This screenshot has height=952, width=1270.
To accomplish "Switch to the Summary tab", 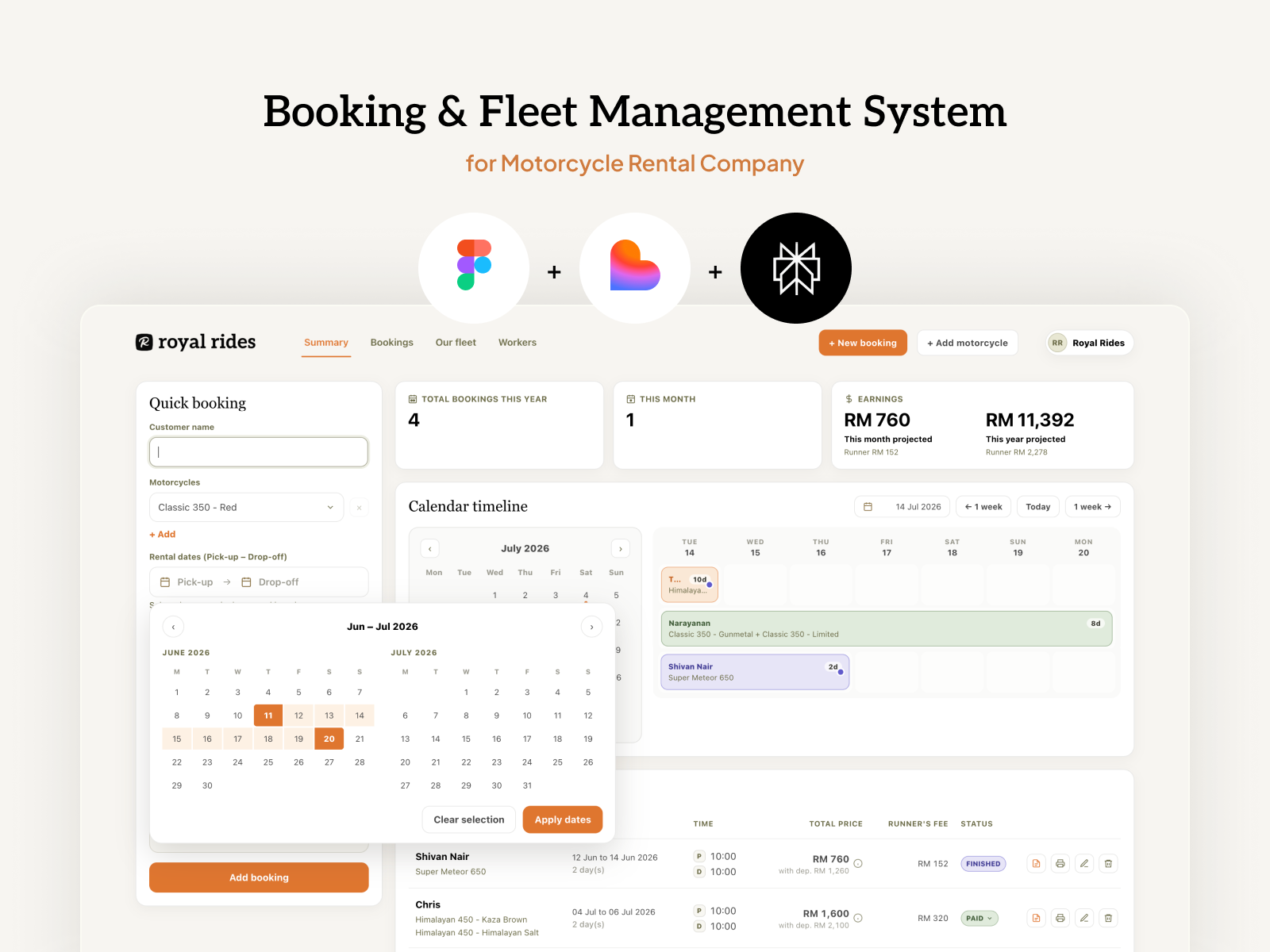I will coord(326,343).
